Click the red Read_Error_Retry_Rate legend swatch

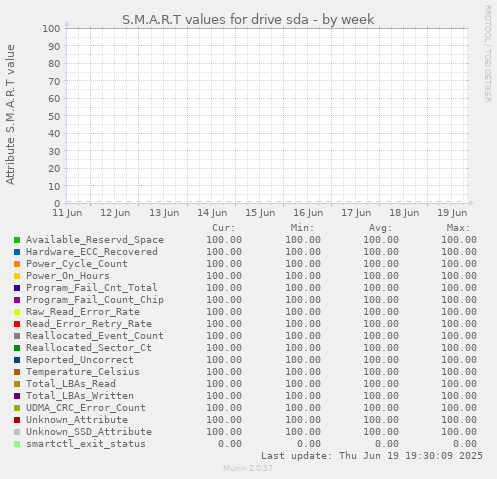point(17,324)
